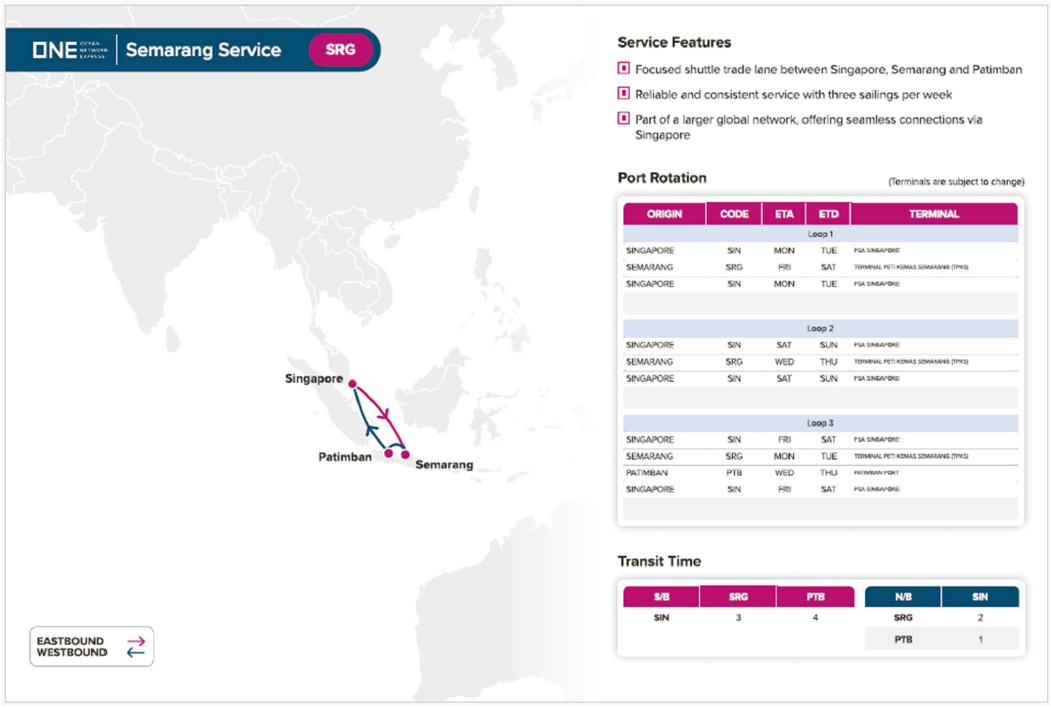Select the ORIGIN column header
Screen dimensions: 1051x708
(664, 214)
